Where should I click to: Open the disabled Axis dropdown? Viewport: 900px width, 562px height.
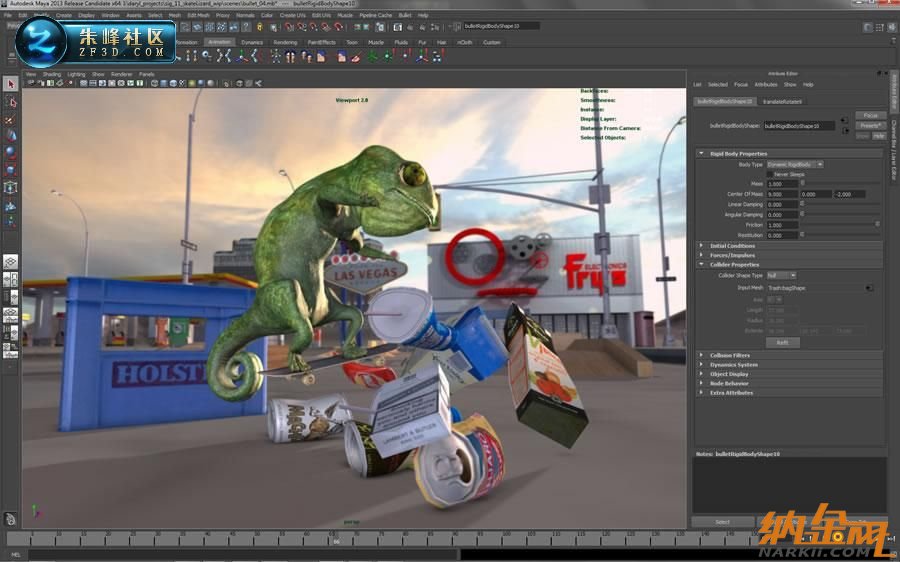tap(774, 300)
